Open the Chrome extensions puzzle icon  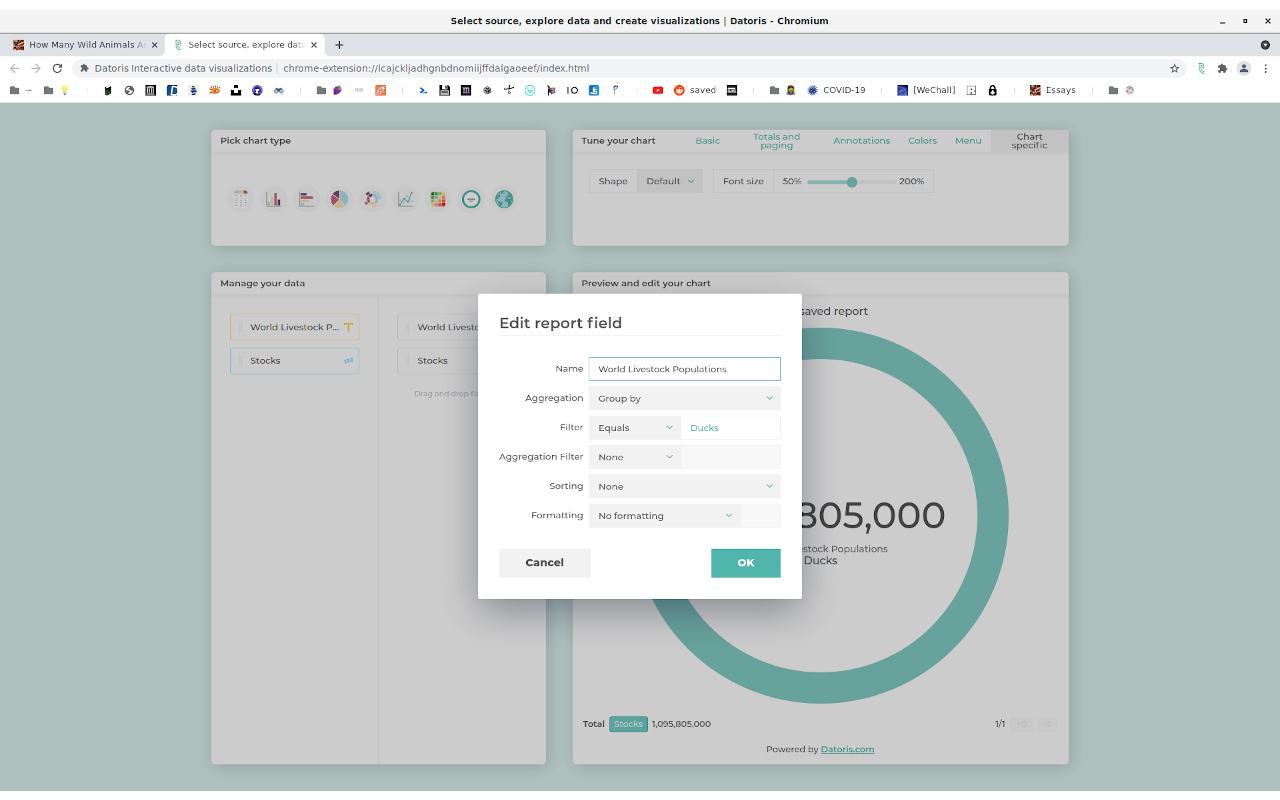coord(1222,68)
